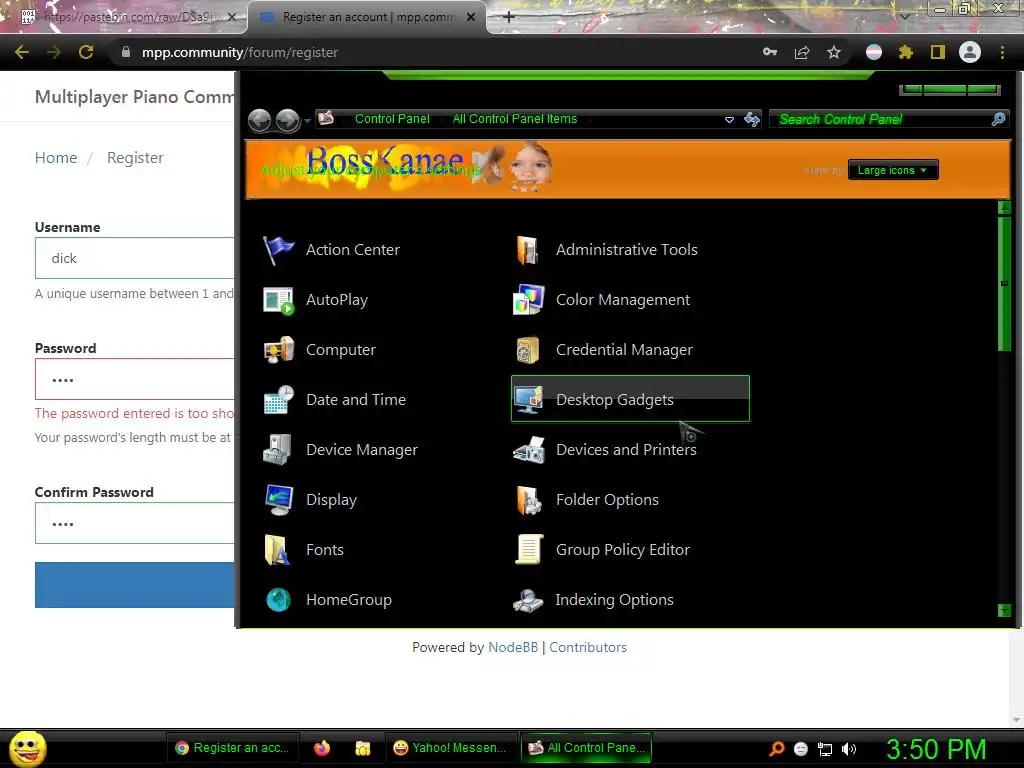This screenshot has width=1024, height=768.
Task: Open the Color Management icon
Action: [x=528, y=300]
